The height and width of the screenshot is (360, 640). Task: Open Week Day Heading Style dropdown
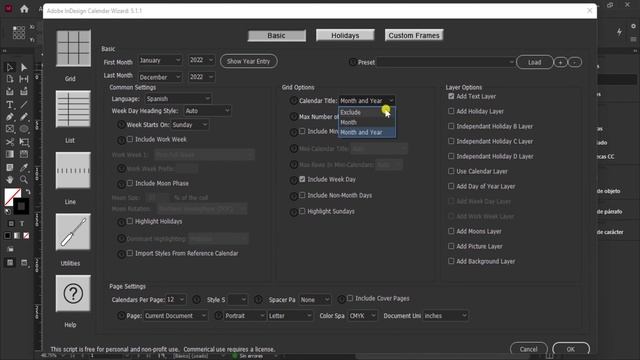pos(207,111)
